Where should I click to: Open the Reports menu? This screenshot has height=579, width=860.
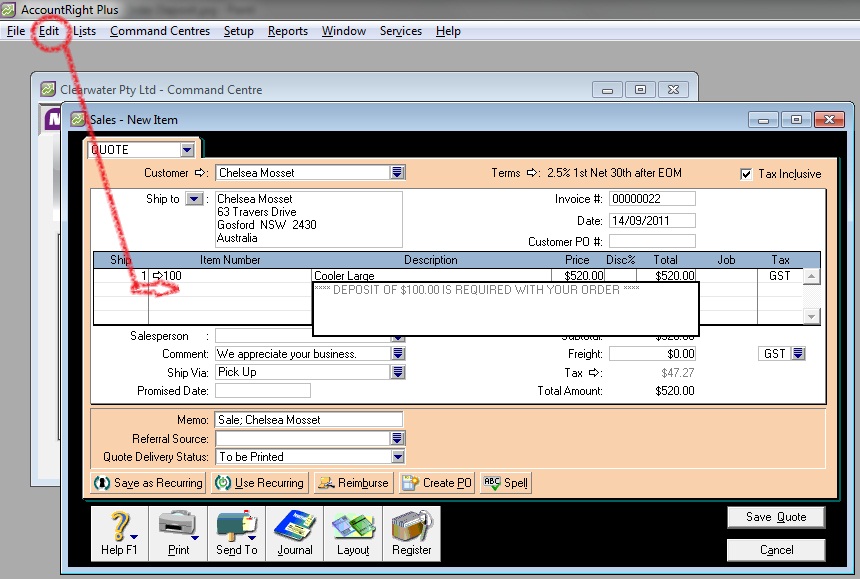[x=288, y=31]
